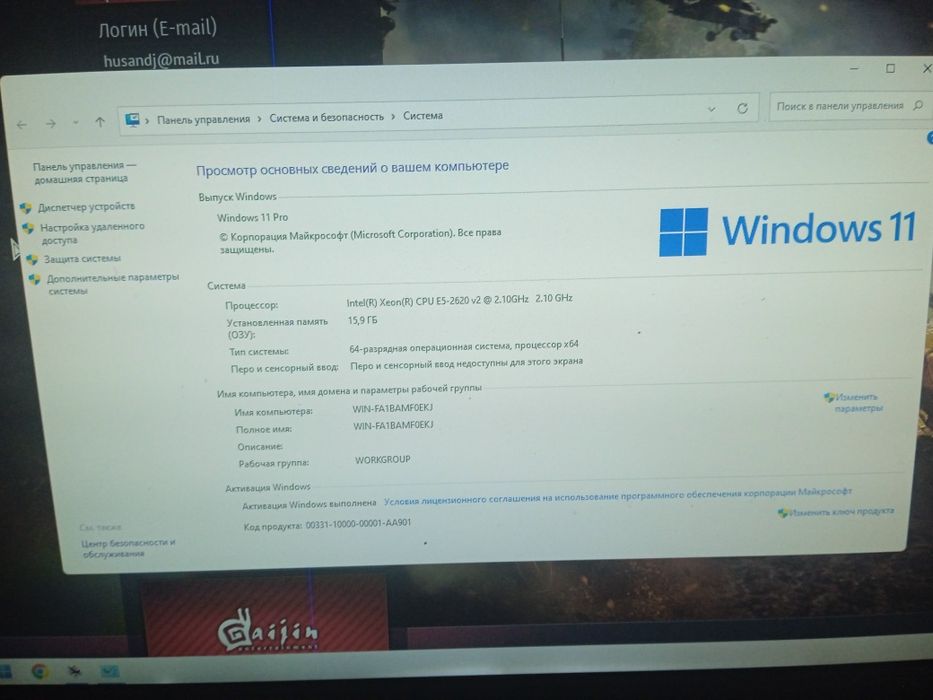Image resolution: width=933 pixels, height=700 pixels.
Task: Go forward using the forward arrow
Action: pyautogui.click(x=51, y=124)
